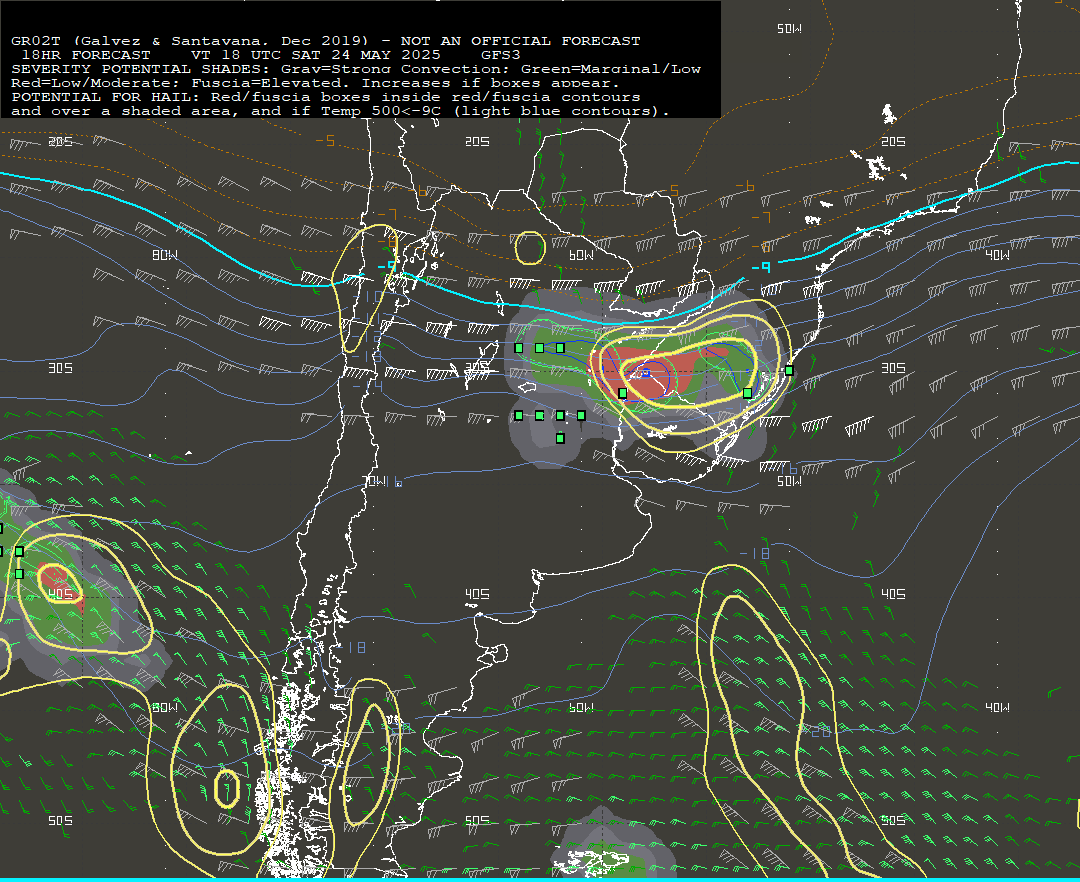Viewport: 1080px width, 882px height.
Task: Select the leftmost '30S' latitude label
Action: point(60,368)
